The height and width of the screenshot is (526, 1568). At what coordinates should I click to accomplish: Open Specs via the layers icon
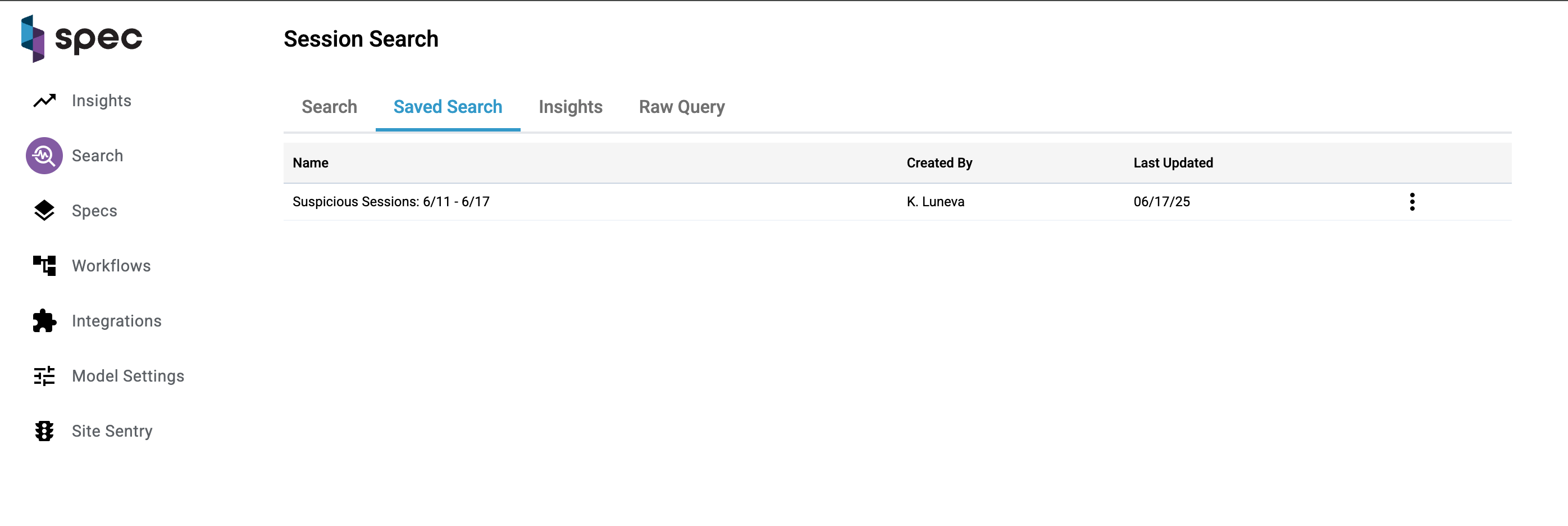tap(44, 211)
